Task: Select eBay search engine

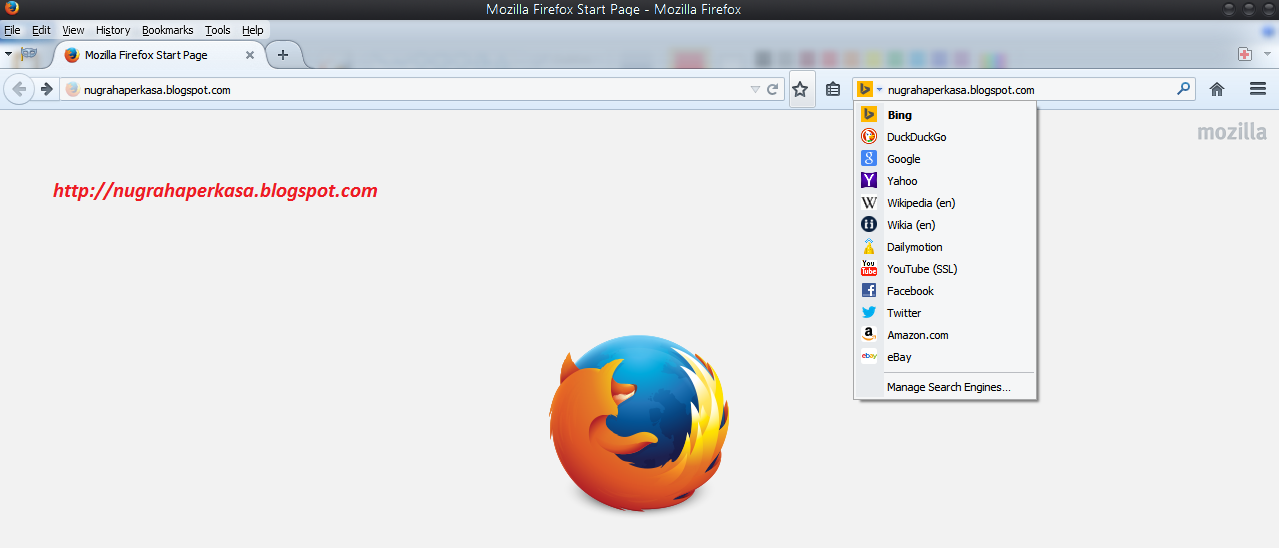Action: [x=945, y=357]
